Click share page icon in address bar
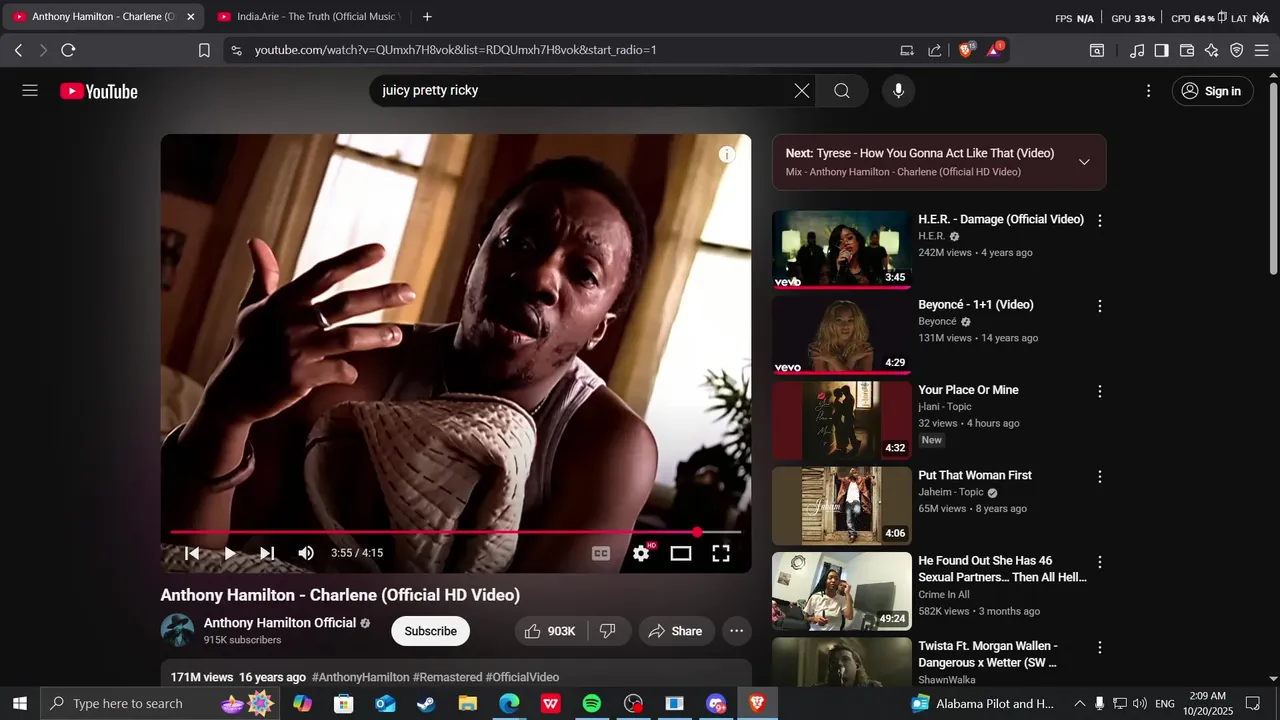Image resolution: width=1280 pixels, height=720 pixels. (x=935, y=50)
